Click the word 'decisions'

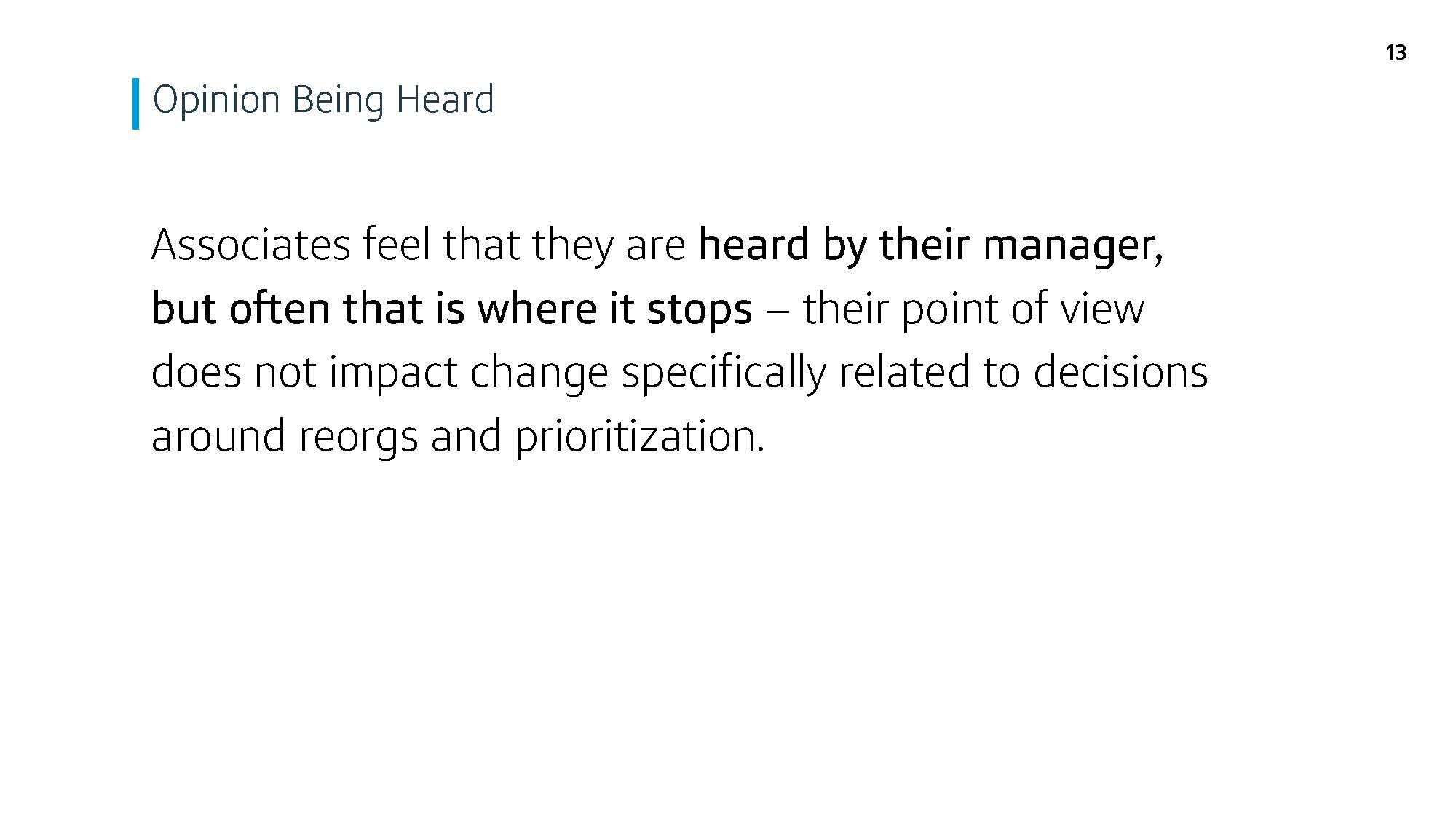click(x=1121, y=372)
